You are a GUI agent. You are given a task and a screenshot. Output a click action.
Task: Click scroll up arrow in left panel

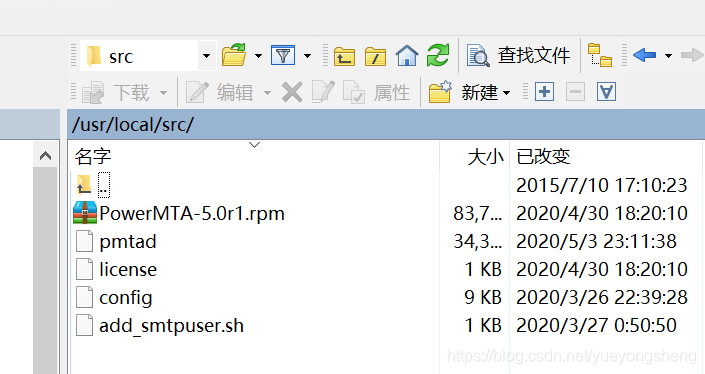coord(45,156)
